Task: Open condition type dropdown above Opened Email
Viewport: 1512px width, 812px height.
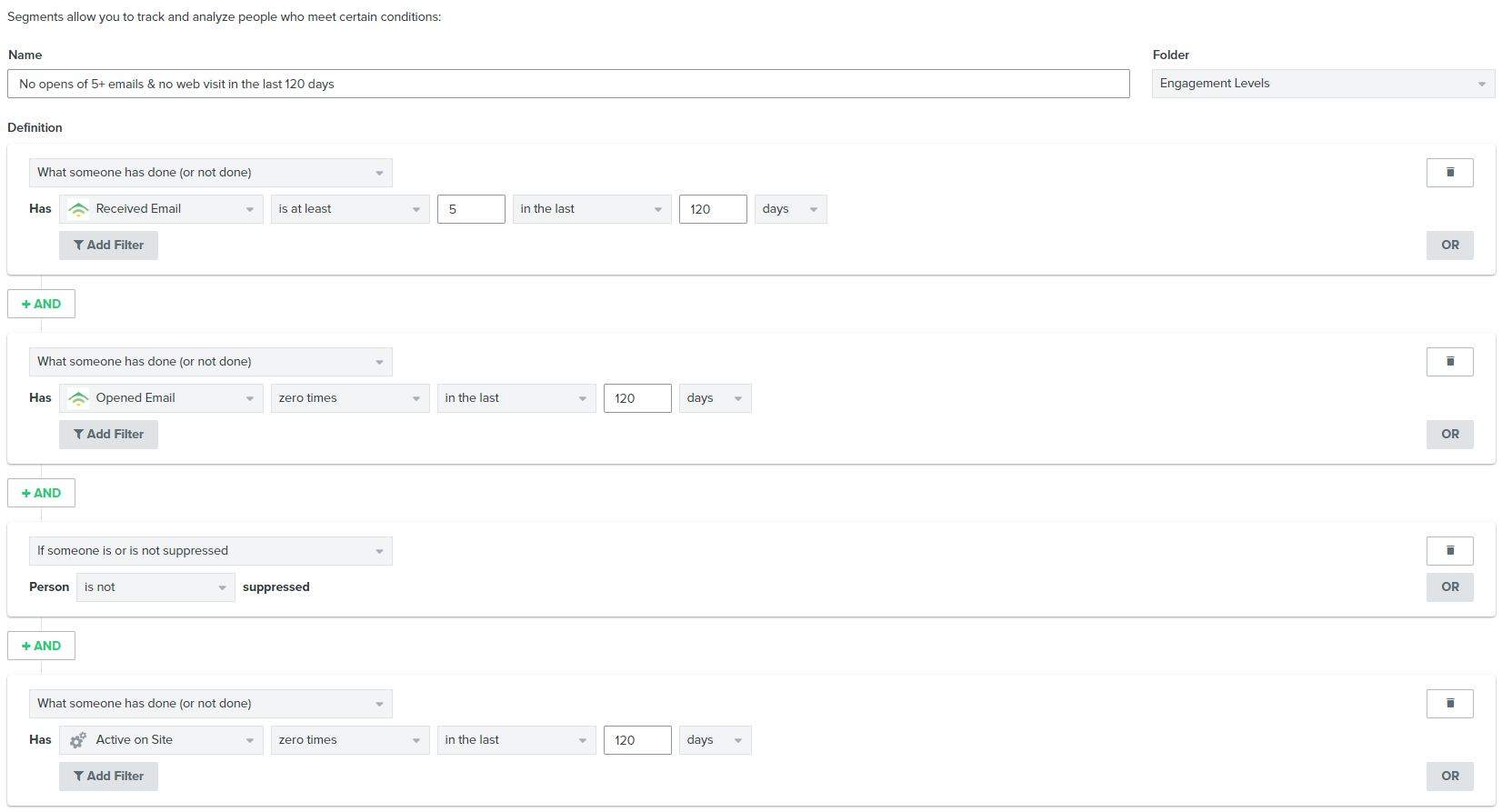Action: [x=211, y=362]
